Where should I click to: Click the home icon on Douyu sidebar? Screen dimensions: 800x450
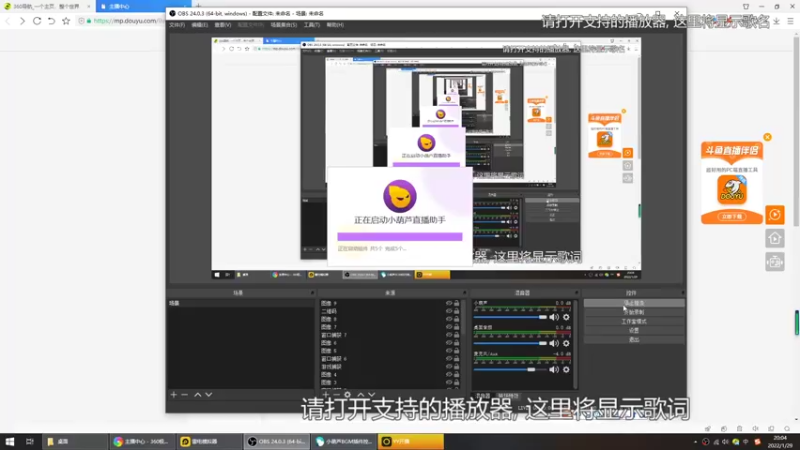coord(774,238)
